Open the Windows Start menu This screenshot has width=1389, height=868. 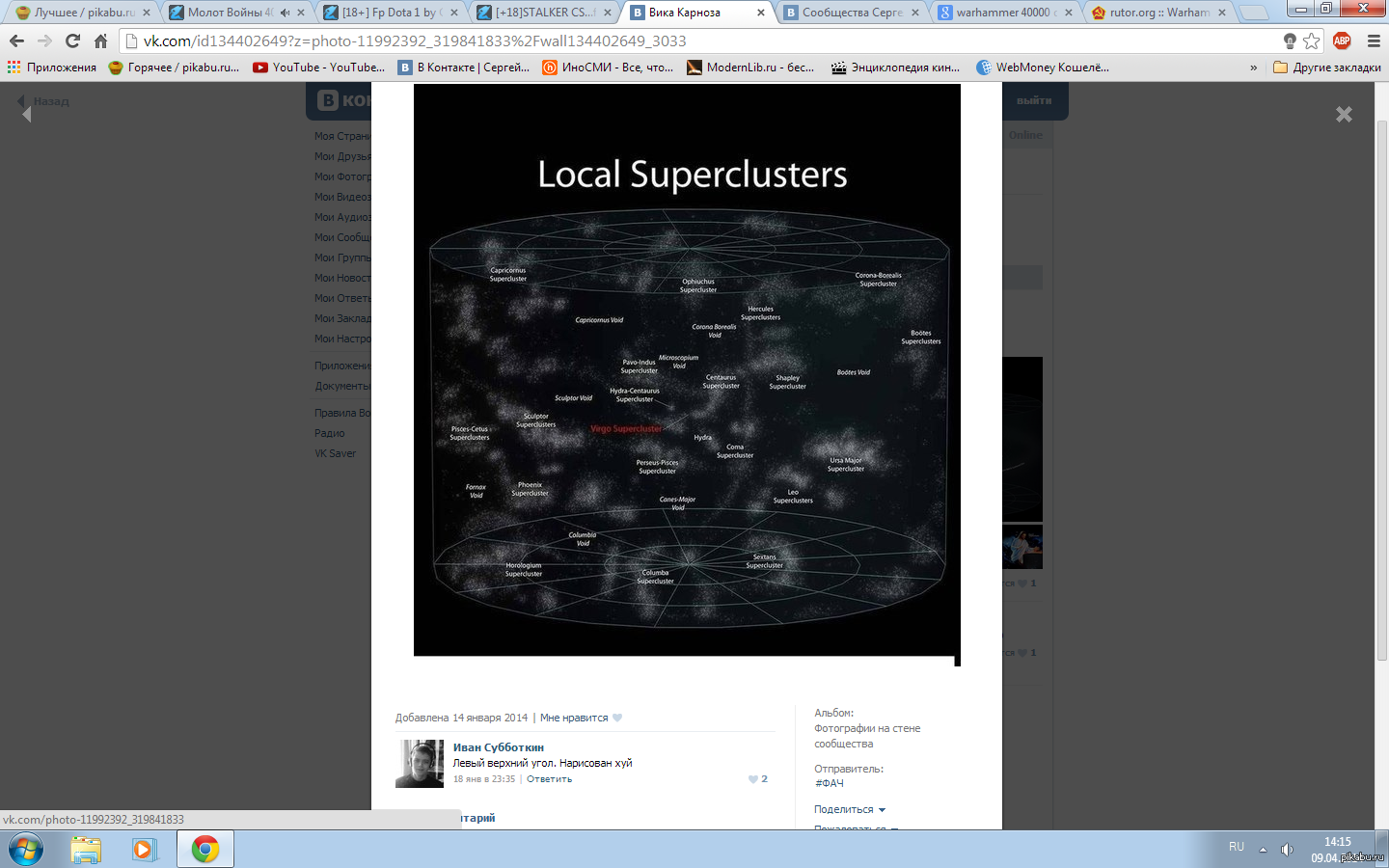26,849
